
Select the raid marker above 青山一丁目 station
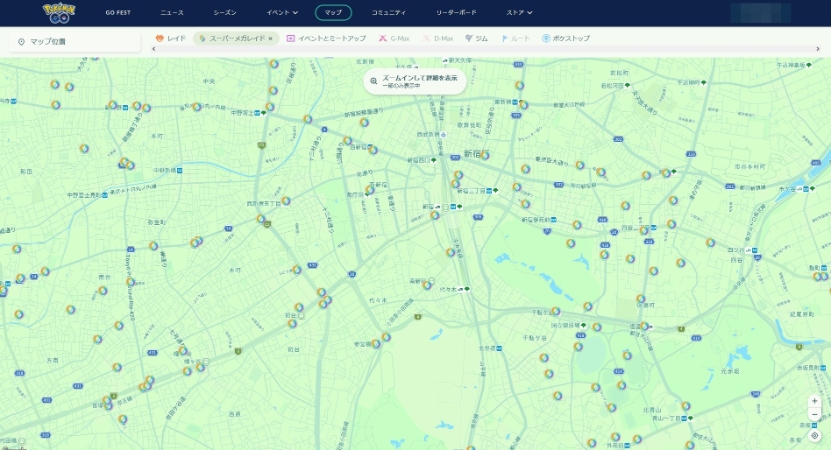click(686, 406)
